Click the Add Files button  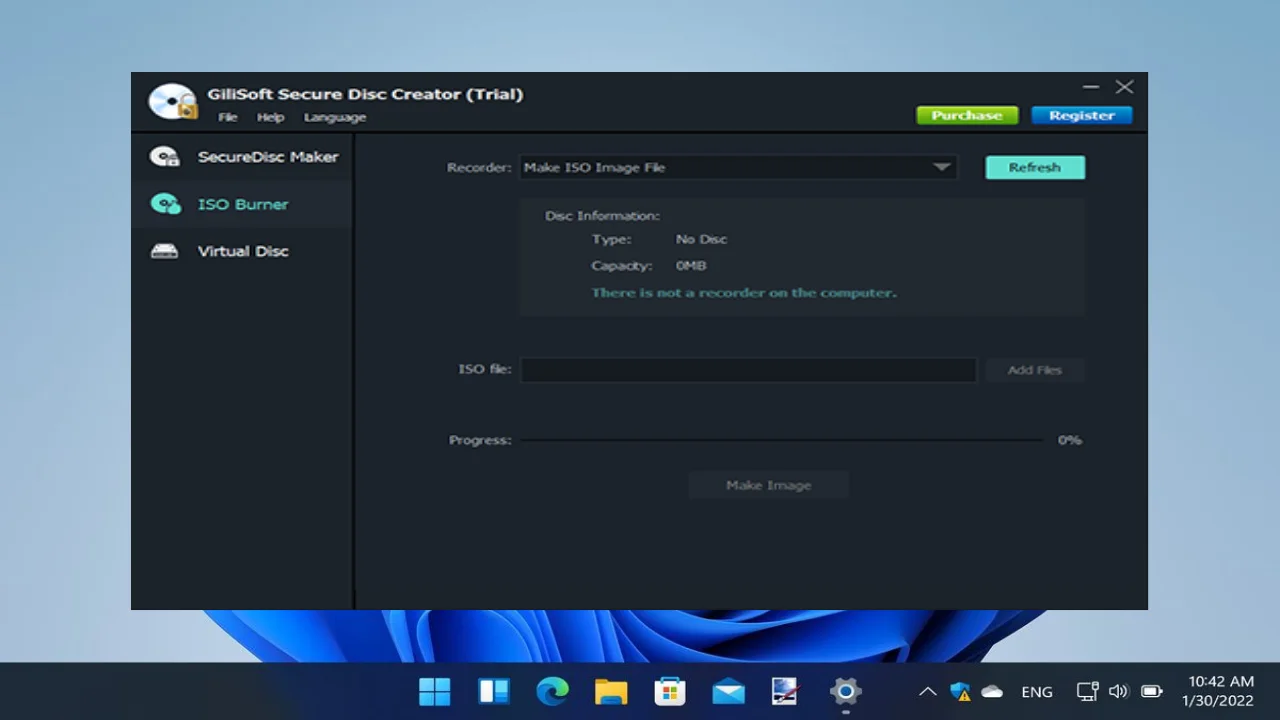[x=1035, y=370]
